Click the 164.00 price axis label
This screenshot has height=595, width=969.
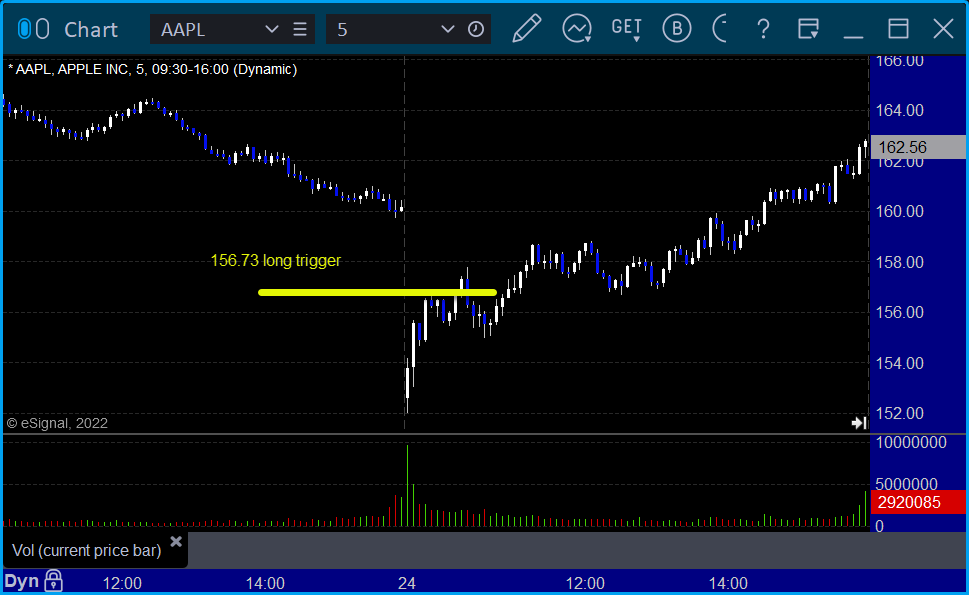click(x=900, y=111)
